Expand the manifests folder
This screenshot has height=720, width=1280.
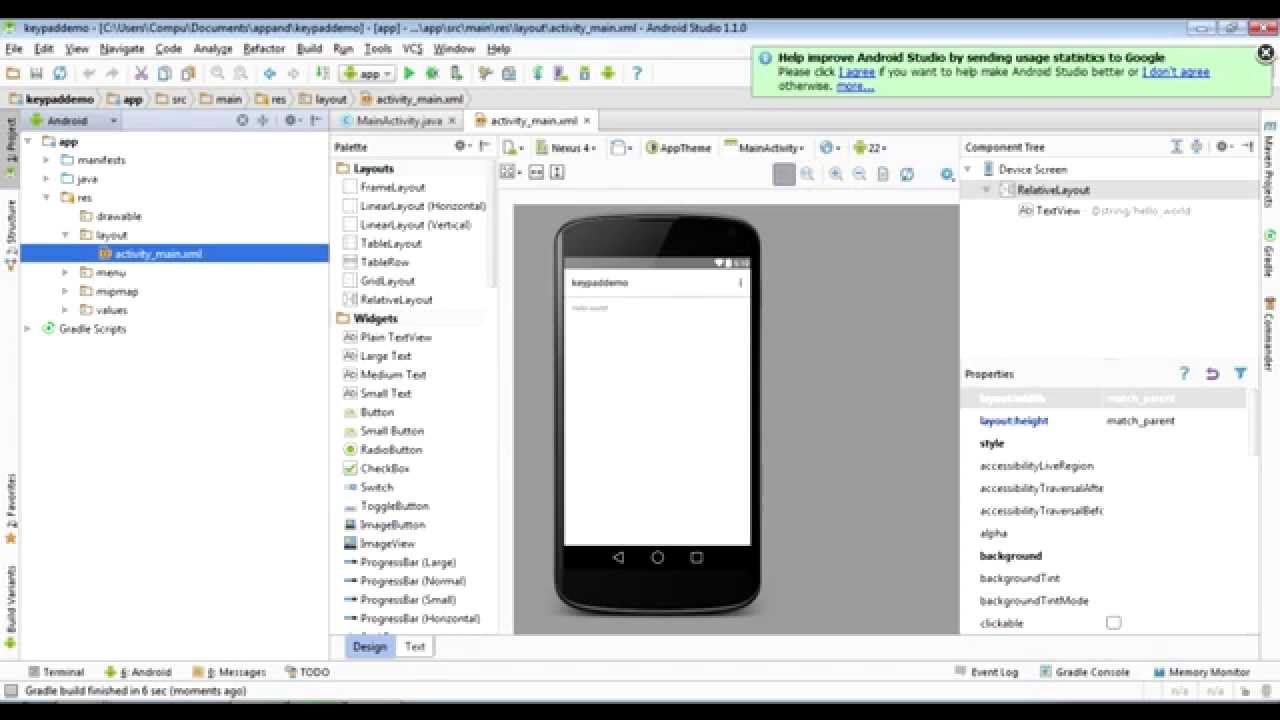point(46,160)
